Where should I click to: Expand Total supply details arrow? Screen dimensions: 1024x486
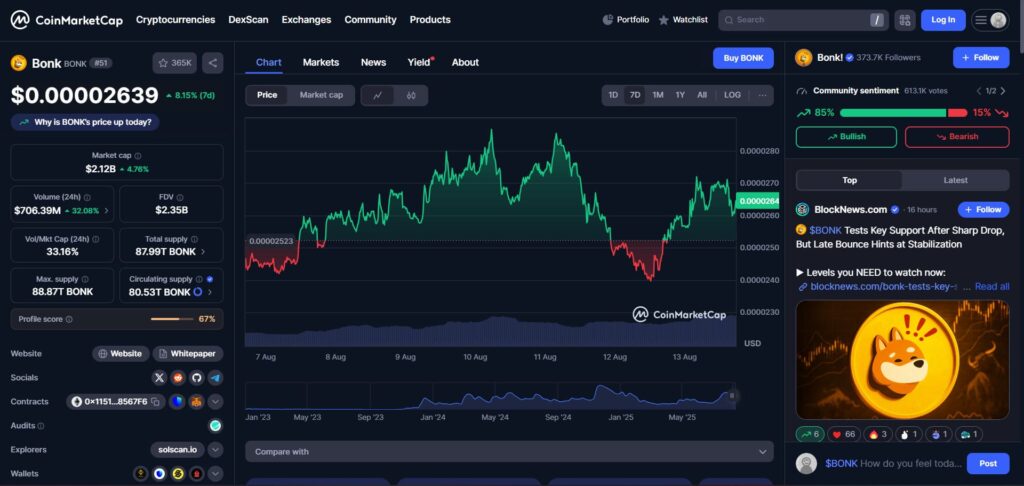202,252
